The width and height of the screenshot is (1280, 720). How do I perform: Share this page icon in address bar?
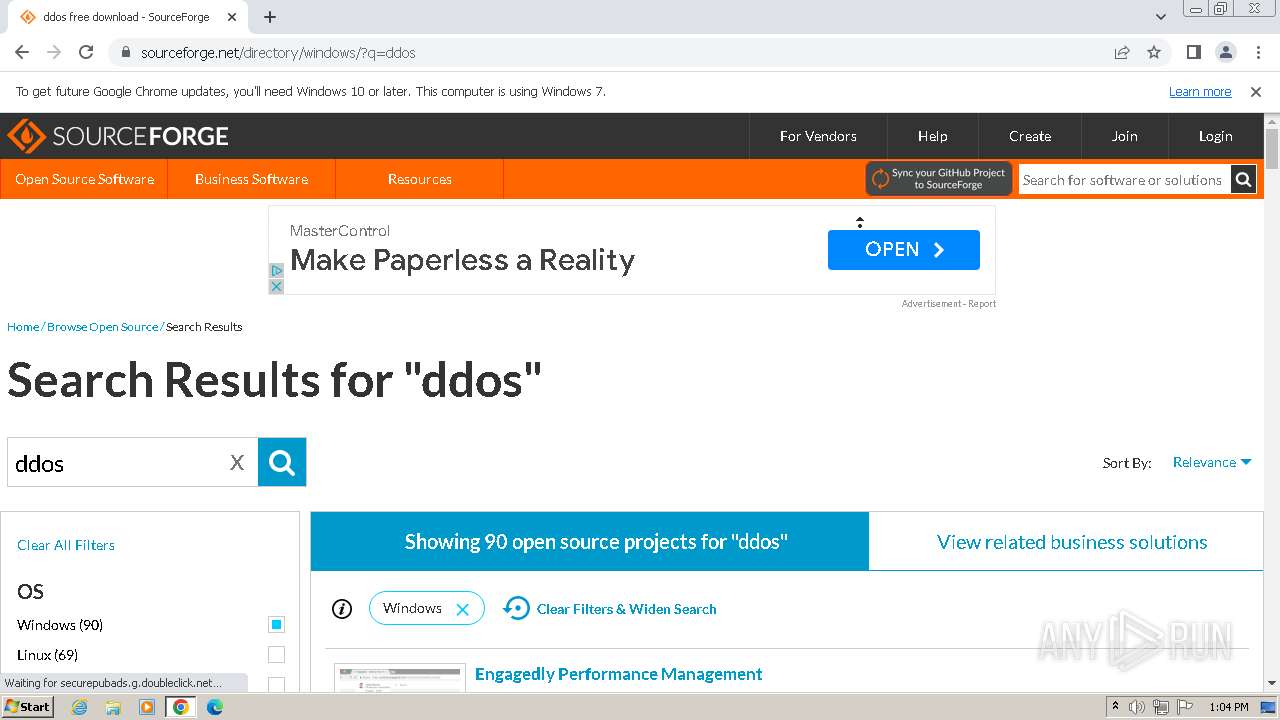pyautogui.click(x=1122, y=53)
